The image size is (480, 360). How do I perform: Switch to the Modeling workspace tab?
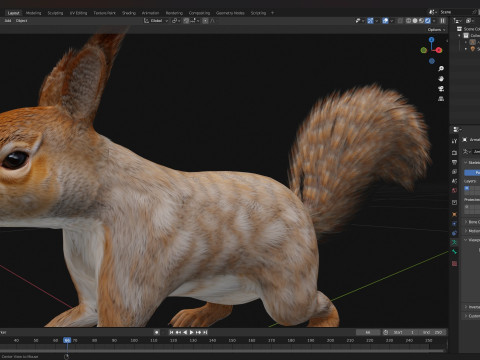(33, 13)
